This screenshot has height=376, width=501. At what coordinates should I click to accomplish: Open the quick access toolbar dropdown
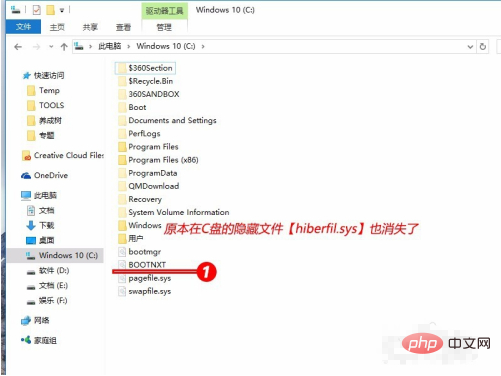(x=62, y=10)
